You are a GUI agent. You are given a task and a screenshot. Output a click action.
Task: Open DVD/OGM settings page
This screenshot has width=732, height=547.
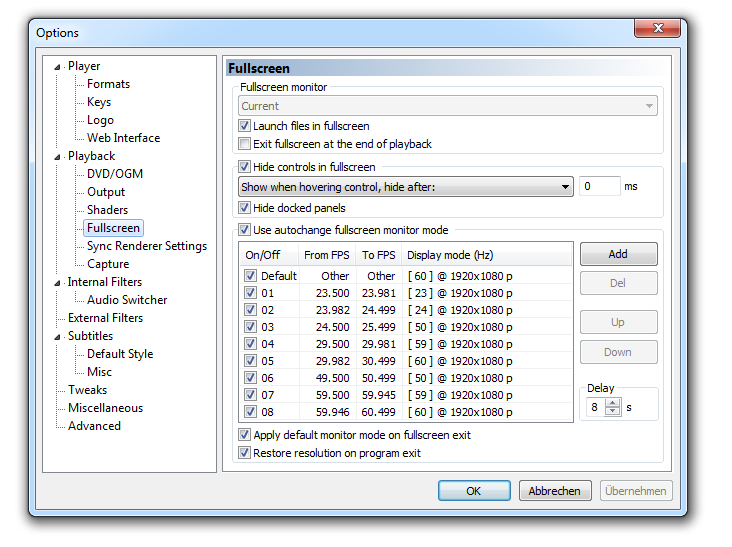pyautogui.click(x=115, y=174)
